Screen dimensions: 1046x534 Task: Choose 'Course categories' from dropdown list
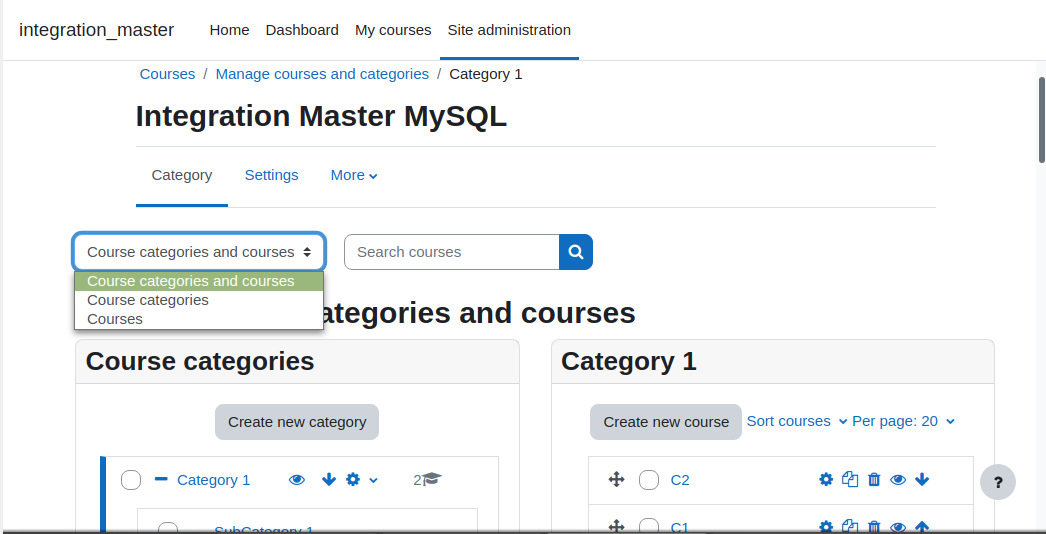(199, 300)
